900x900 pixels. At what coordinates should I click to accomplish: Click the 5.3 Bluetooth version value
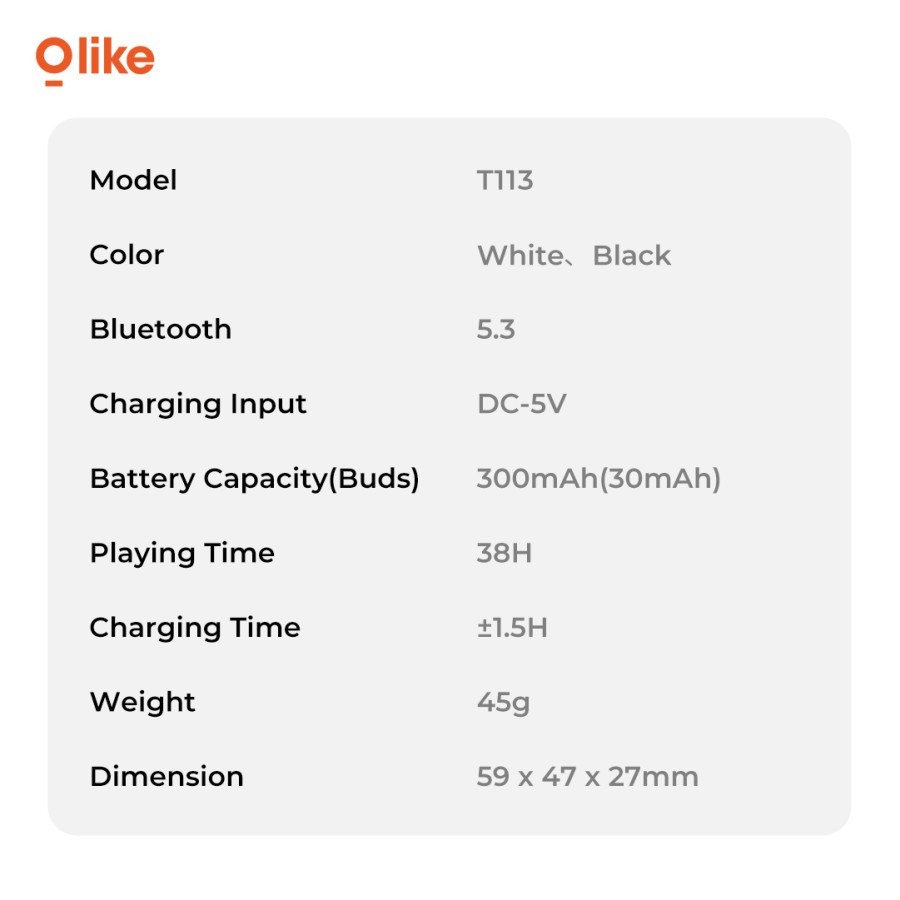(496, 329)
